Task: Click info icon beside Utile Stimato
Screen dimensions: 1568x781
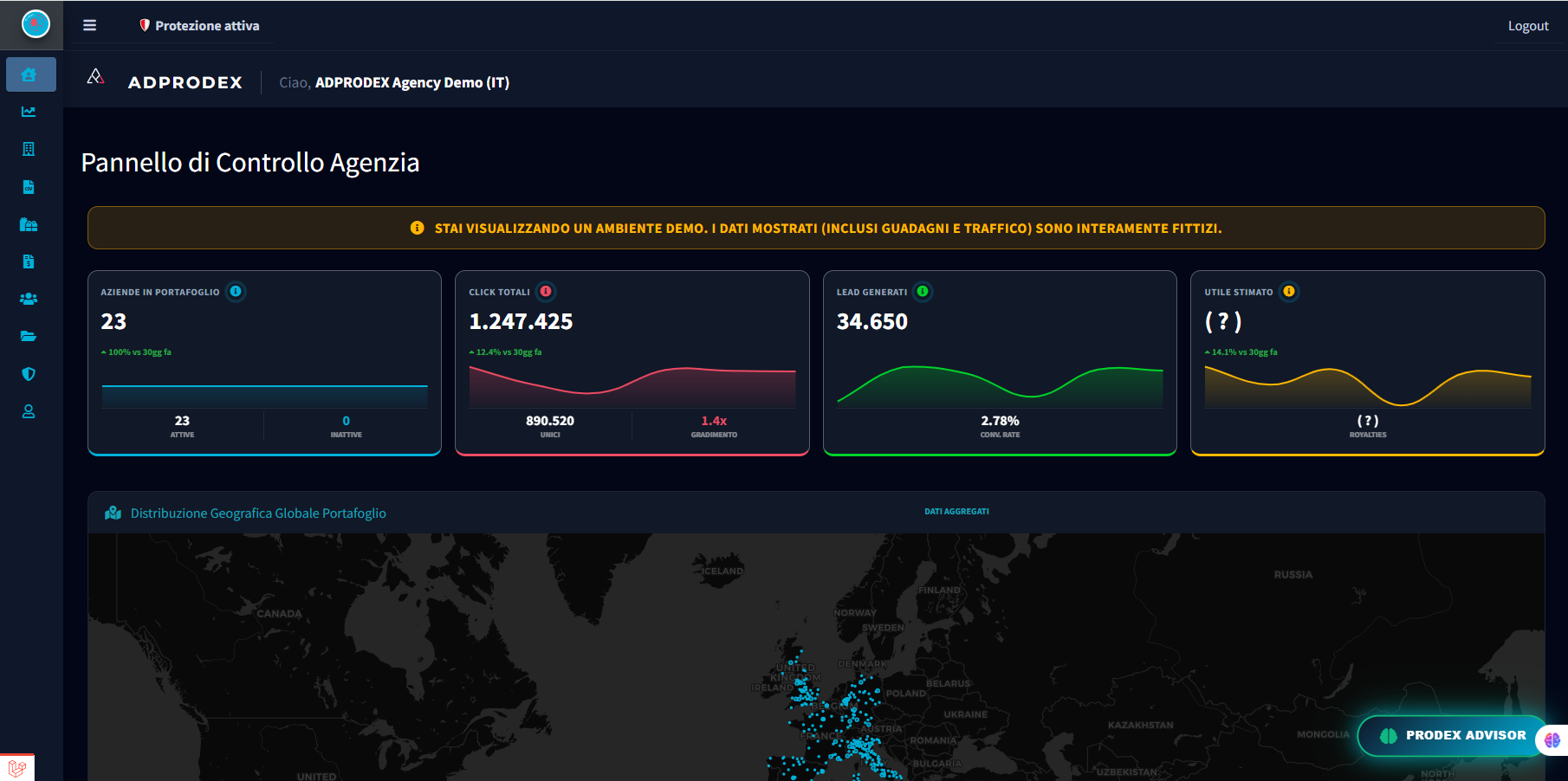Action: point(1289,291)
